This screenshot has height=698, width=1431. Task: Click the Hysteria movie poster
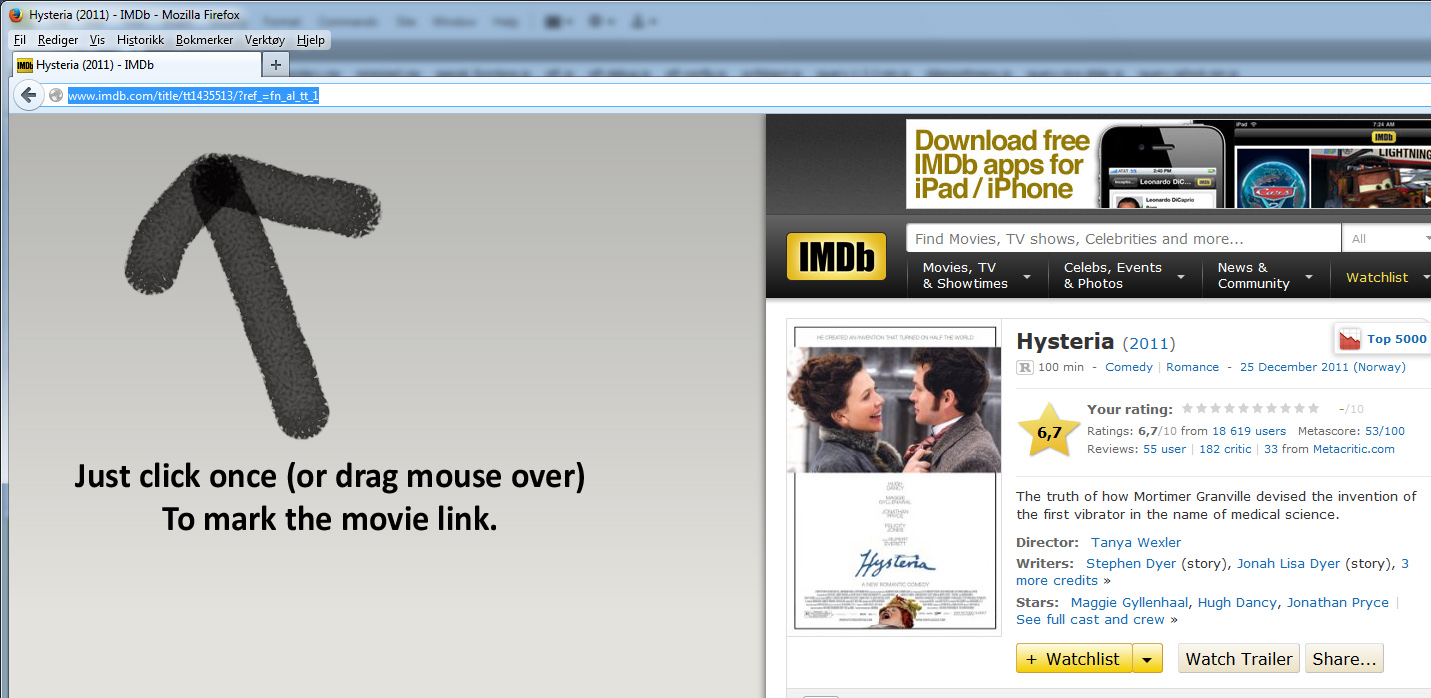tap(894, 477)
